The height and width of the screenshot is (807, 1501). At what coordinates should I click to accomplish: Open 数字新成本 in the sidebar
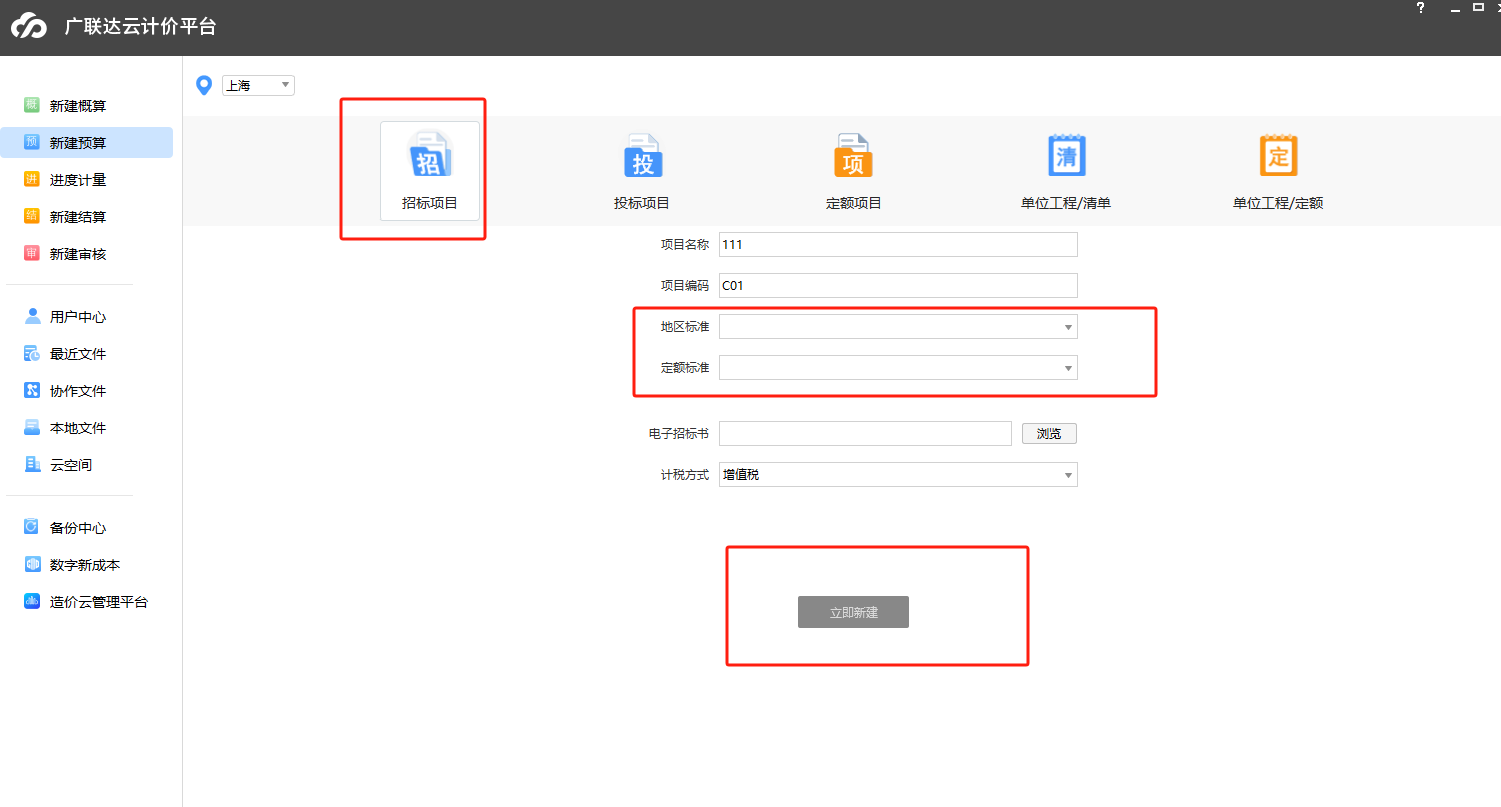[x=85, y=565]
